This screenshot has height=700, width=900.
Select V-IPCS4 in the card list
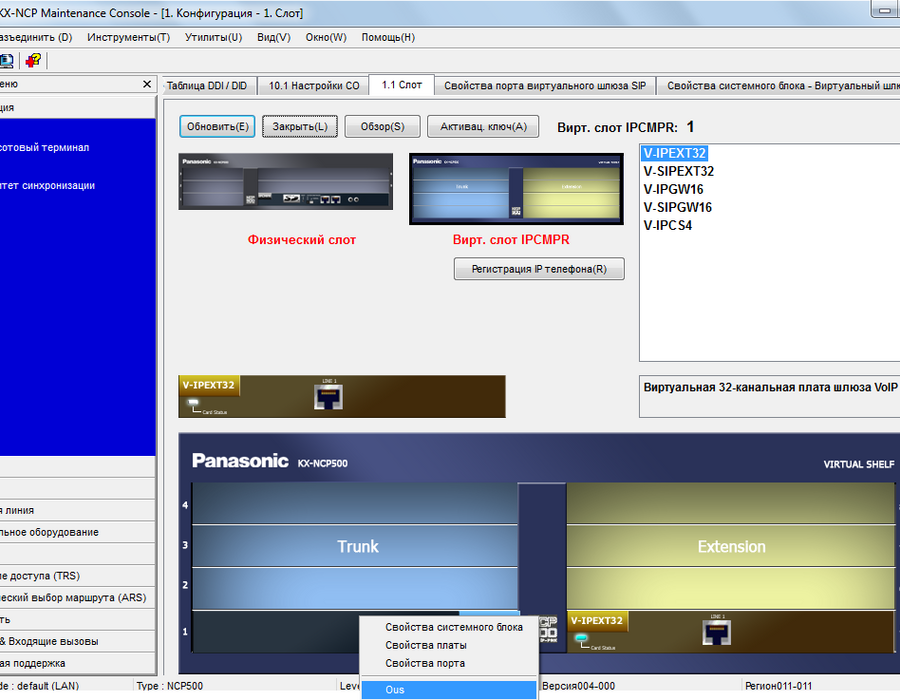[x=668, y=225]
